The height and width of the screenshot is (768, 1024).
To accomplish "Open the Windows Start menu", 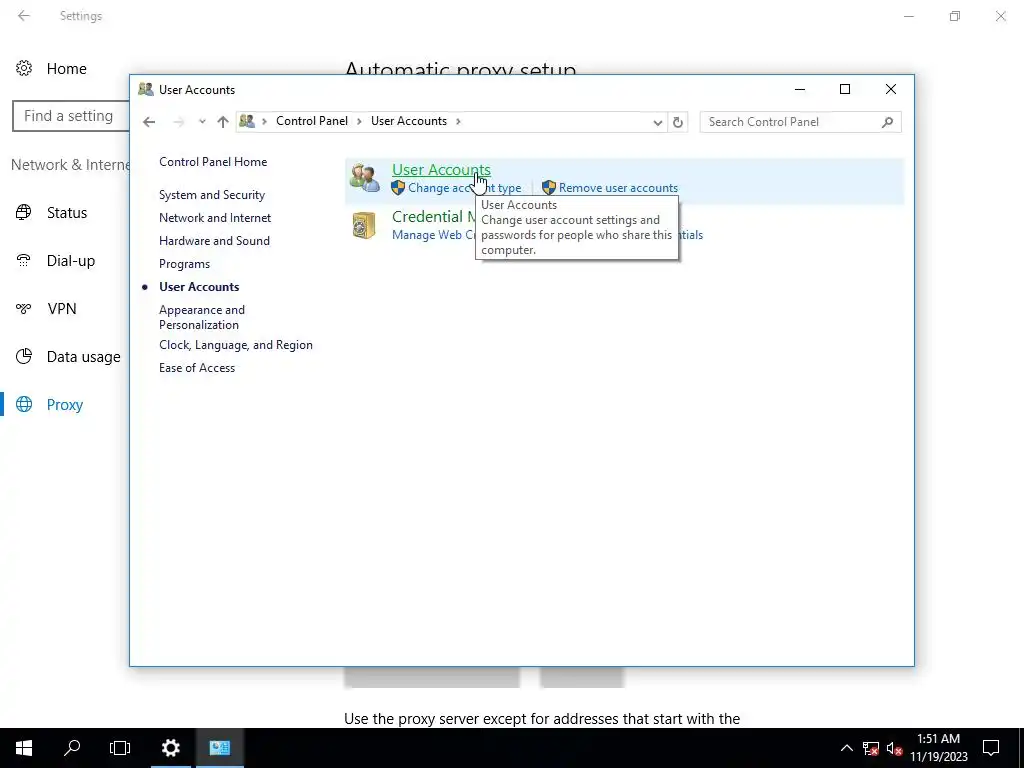I will pyautogui.click(x=24, y=748).
